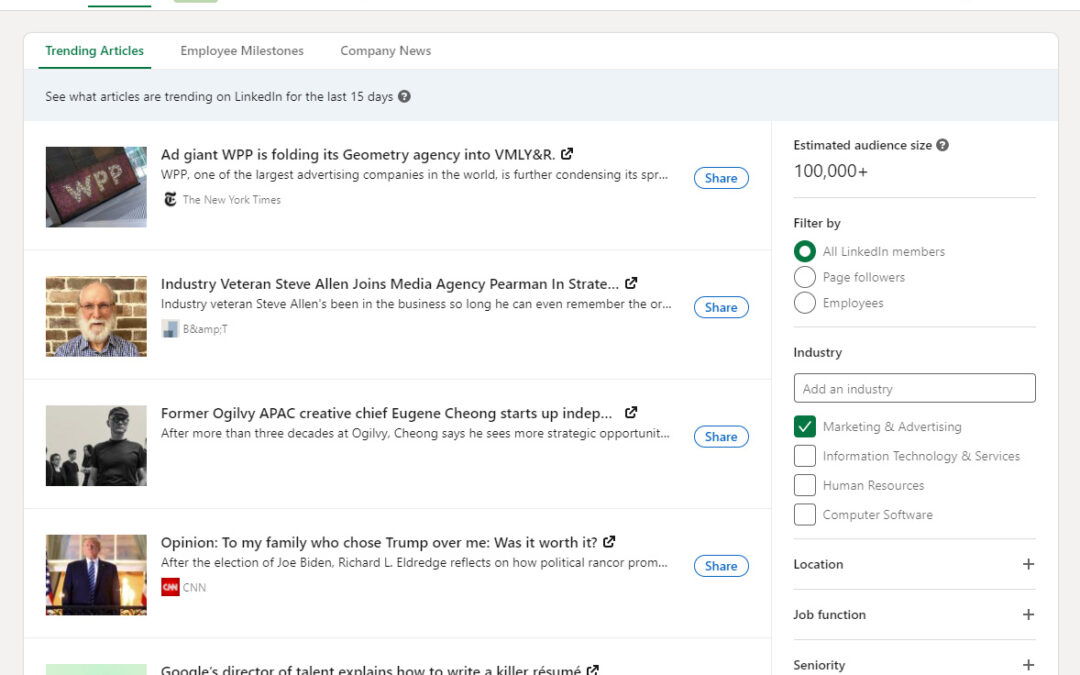Screen dimensions: 1080x675
Task: Enable the Information Technology & Services checkbox
Action: 804,456
